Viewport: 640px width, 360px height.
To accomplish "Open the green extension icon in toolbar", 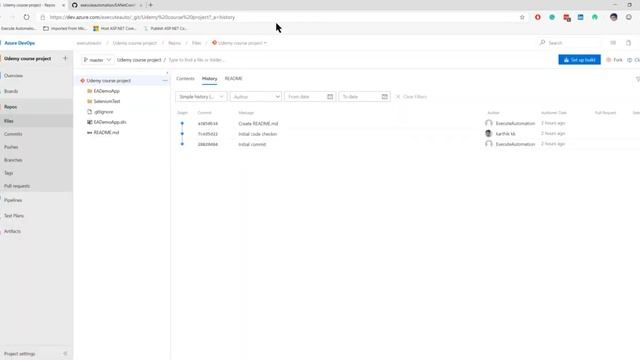I will (595, 17).
